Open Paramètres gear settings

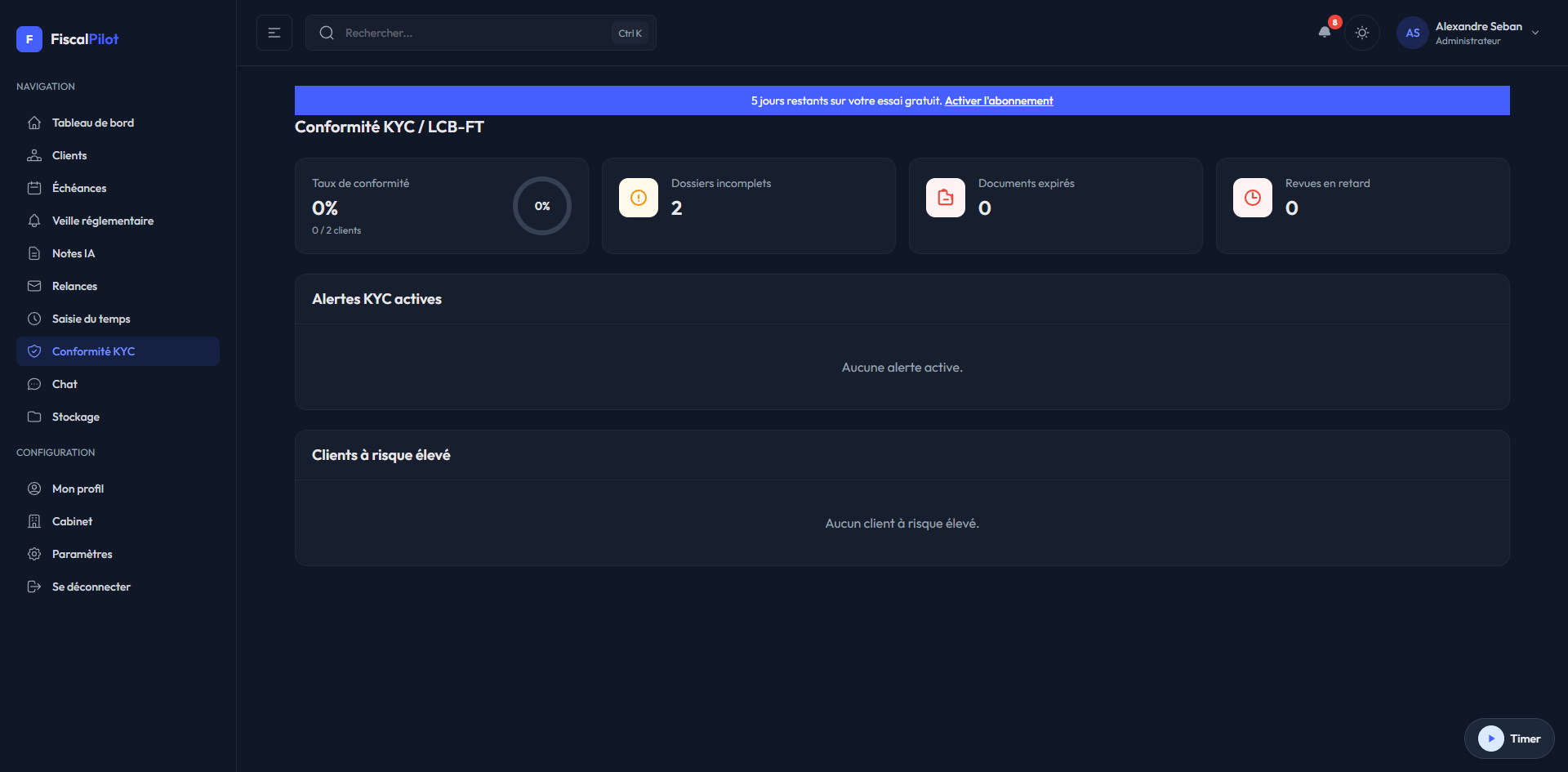pyautogui.click(x=82, y=554)
